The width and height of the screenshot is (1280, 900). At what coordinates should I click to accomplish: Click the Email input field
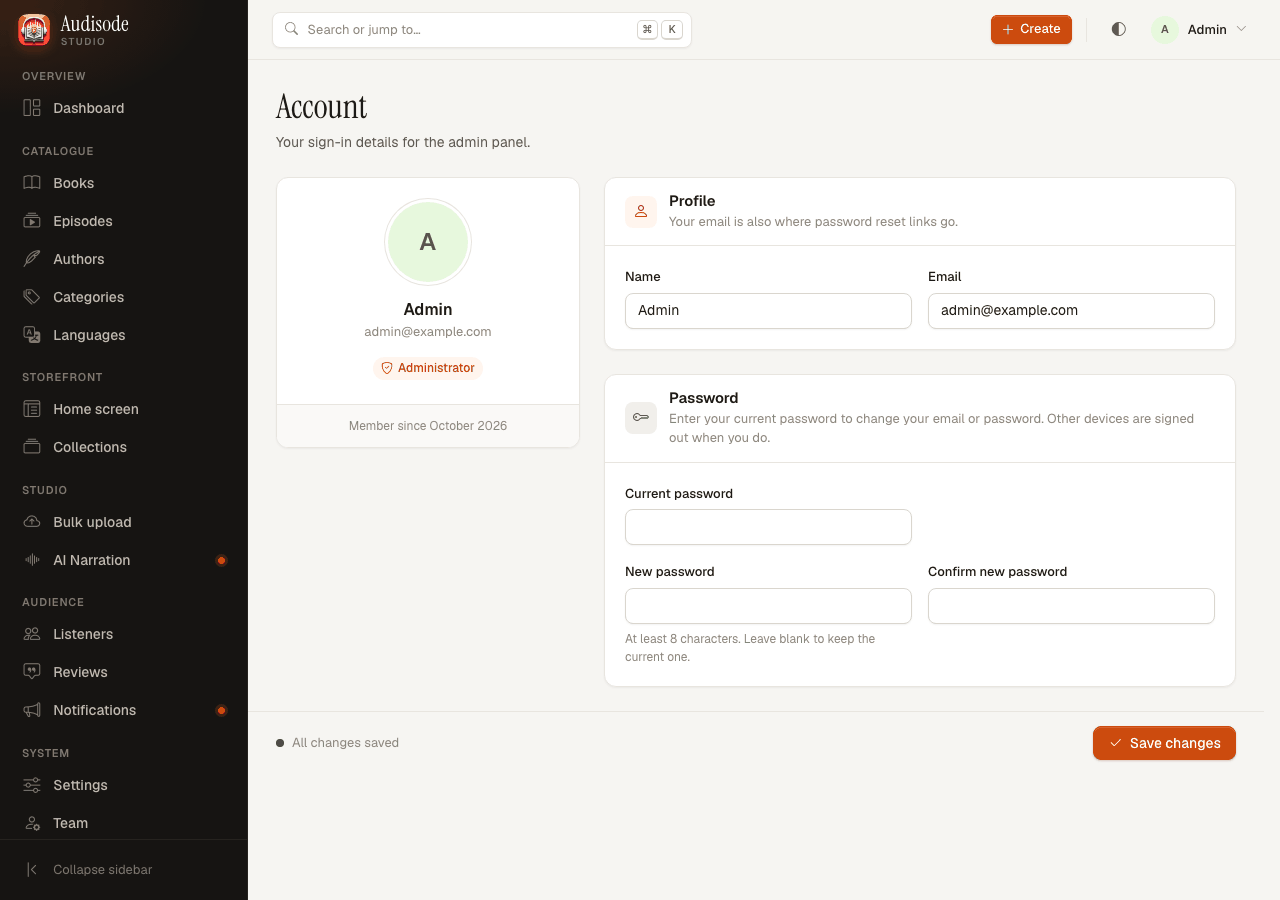[x=1071, y=311]
